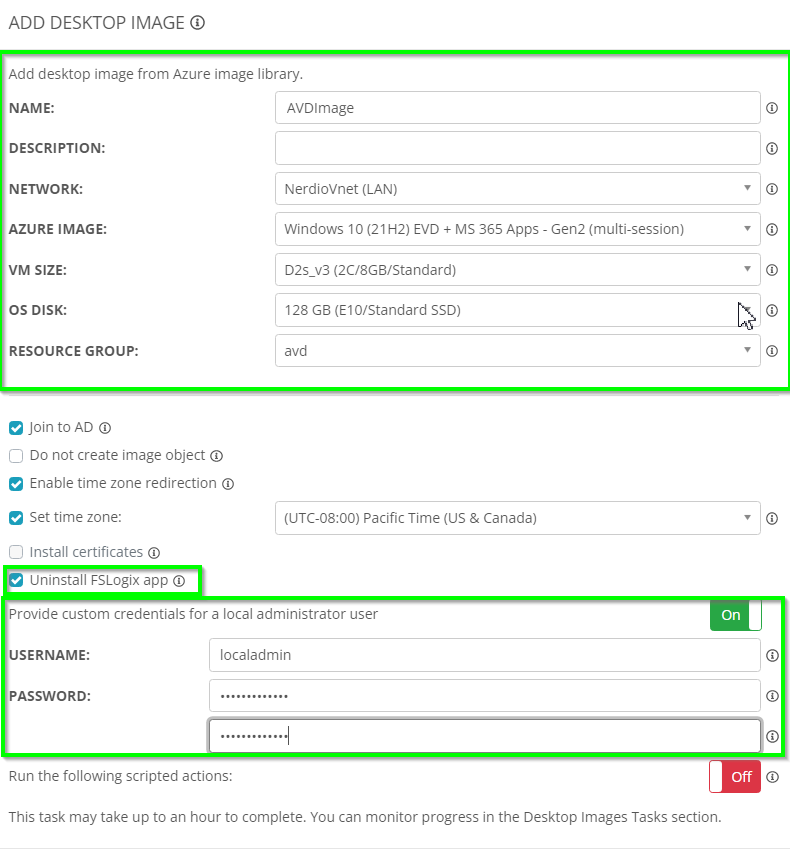This screenshot has height=851, width=790.
Task: Click the first Password field
Action: click(485, 695)
